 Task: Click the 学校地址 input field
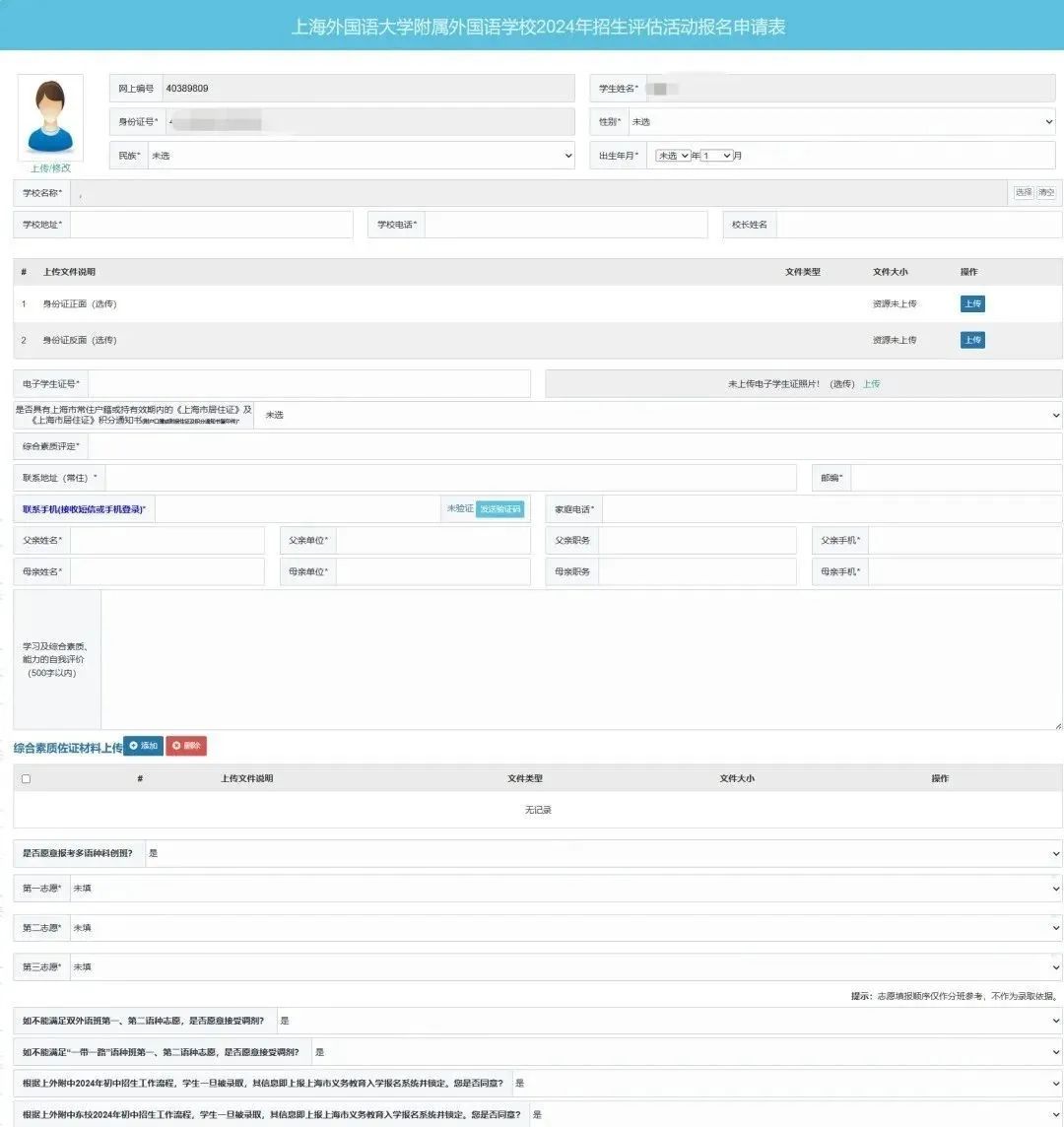pyautogui.click(x=212, y=225)
